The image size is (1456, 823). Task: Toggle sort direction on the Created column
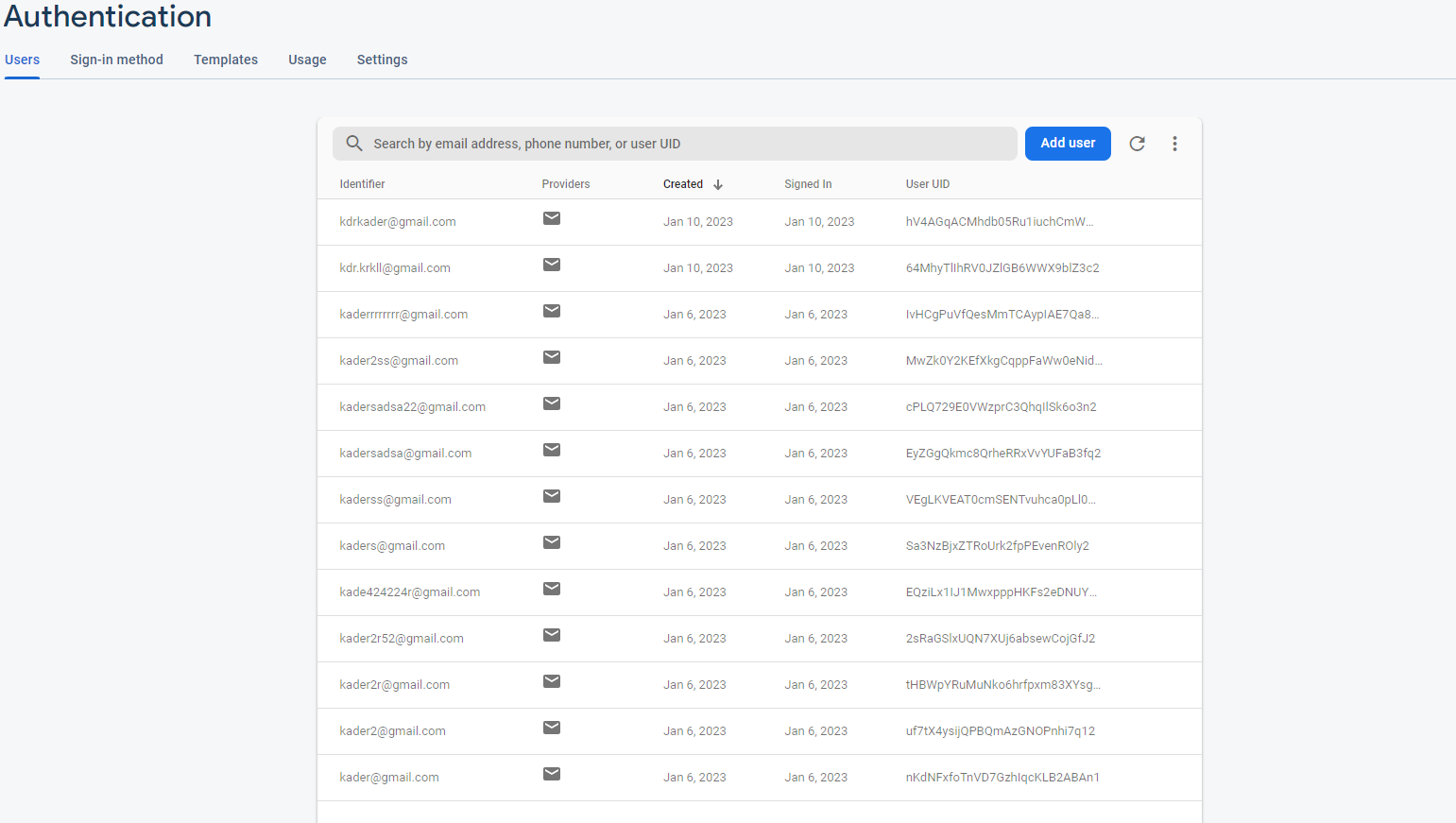[691, 183]
